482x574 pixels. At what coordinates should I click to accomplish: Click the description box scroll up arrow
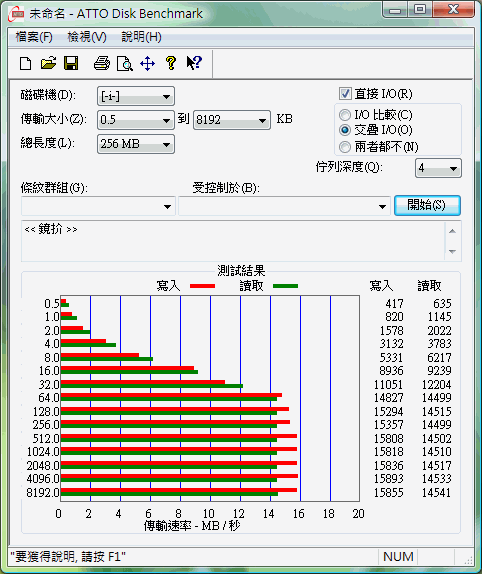click(452, 231)
